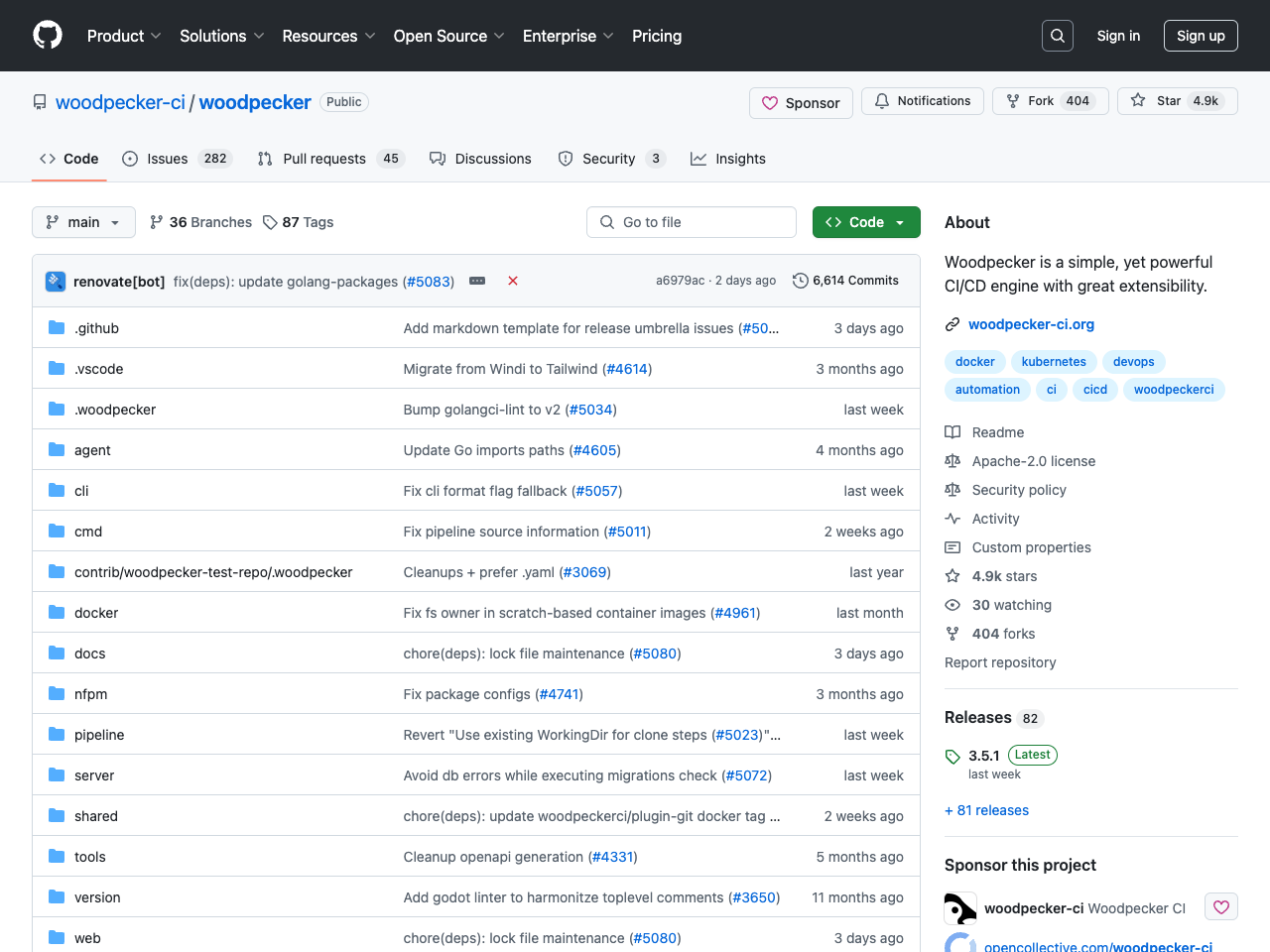
Task: Click the Sign in link
Action: (1118, 36)
